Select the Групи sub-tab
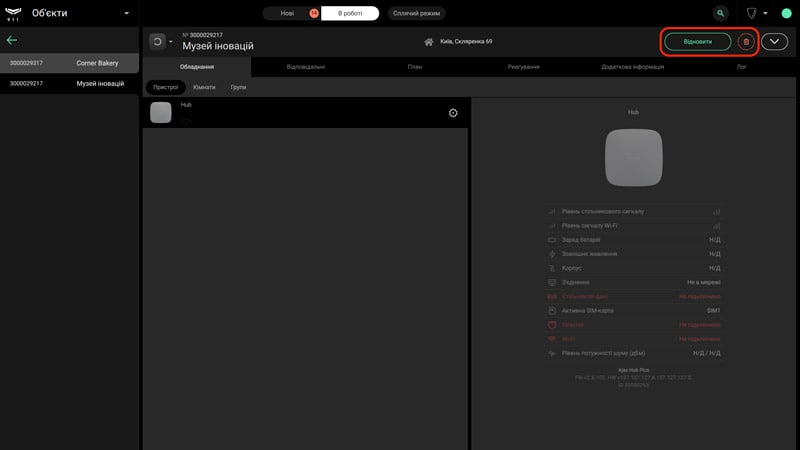 (238, 87)
